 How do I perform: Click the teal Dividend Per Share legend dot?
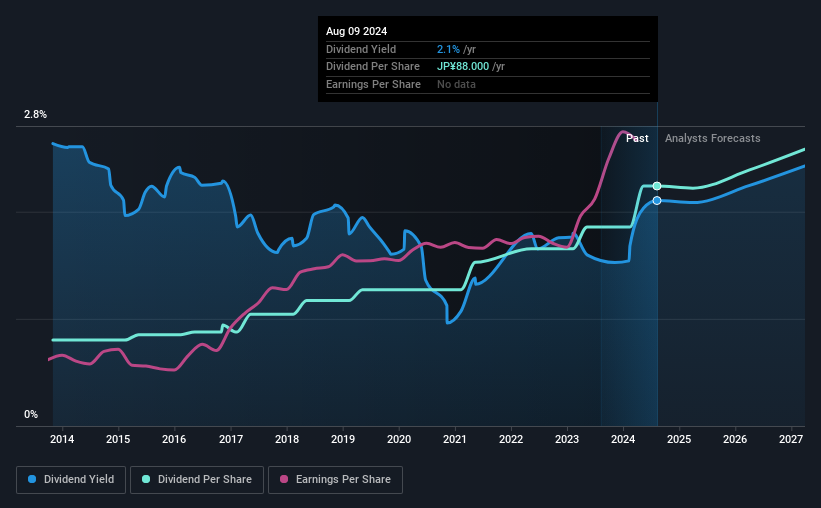coord(146,479)
